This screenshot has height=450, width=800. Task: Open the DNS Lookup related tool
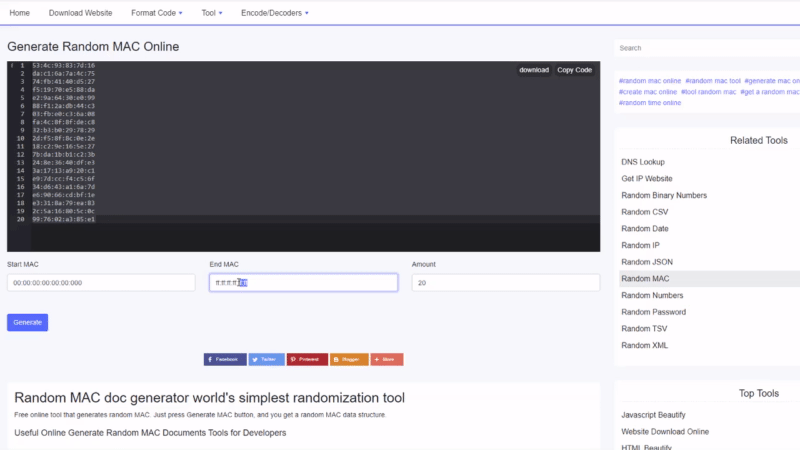643,162
